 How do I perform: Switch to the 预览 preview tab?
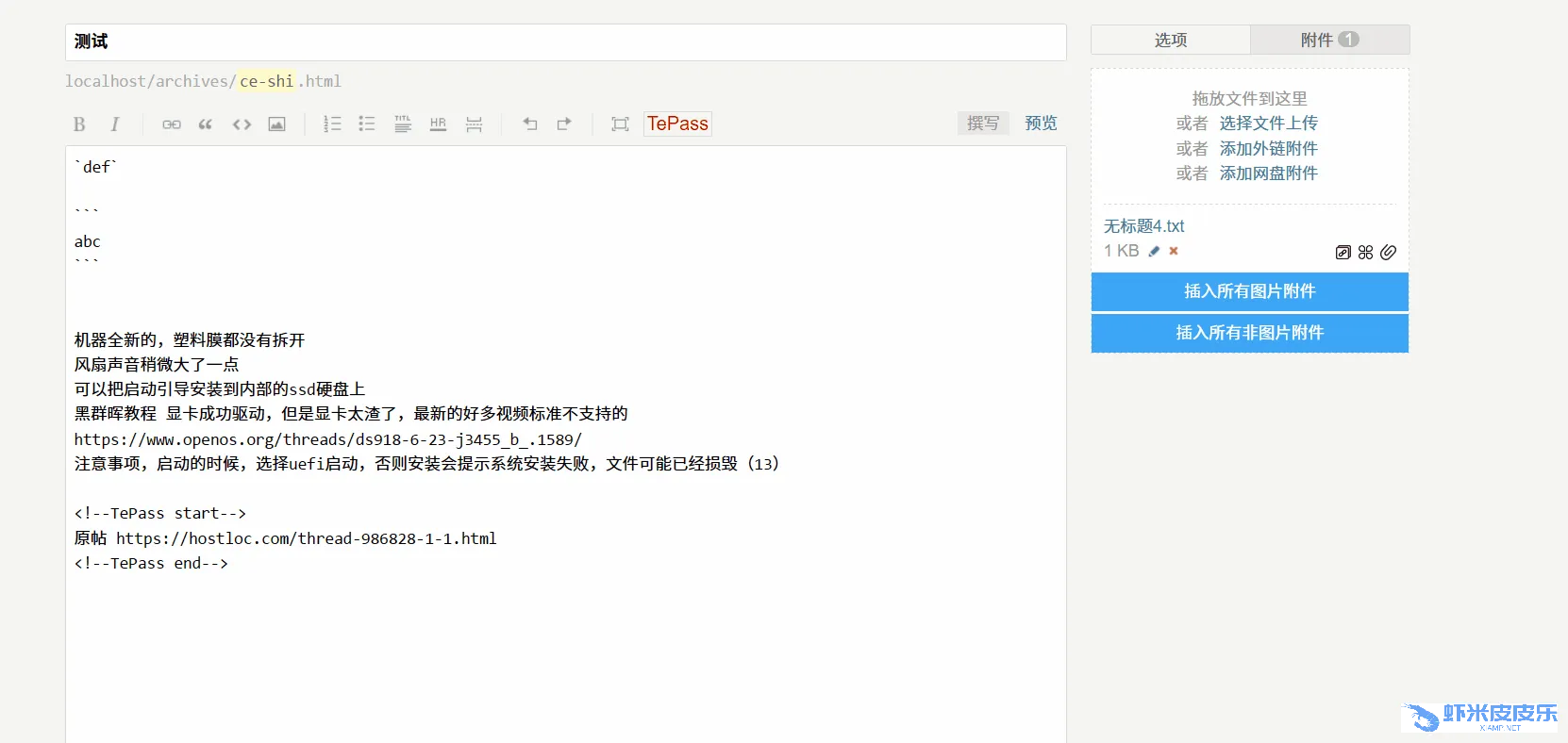[x=1041, y=124]
